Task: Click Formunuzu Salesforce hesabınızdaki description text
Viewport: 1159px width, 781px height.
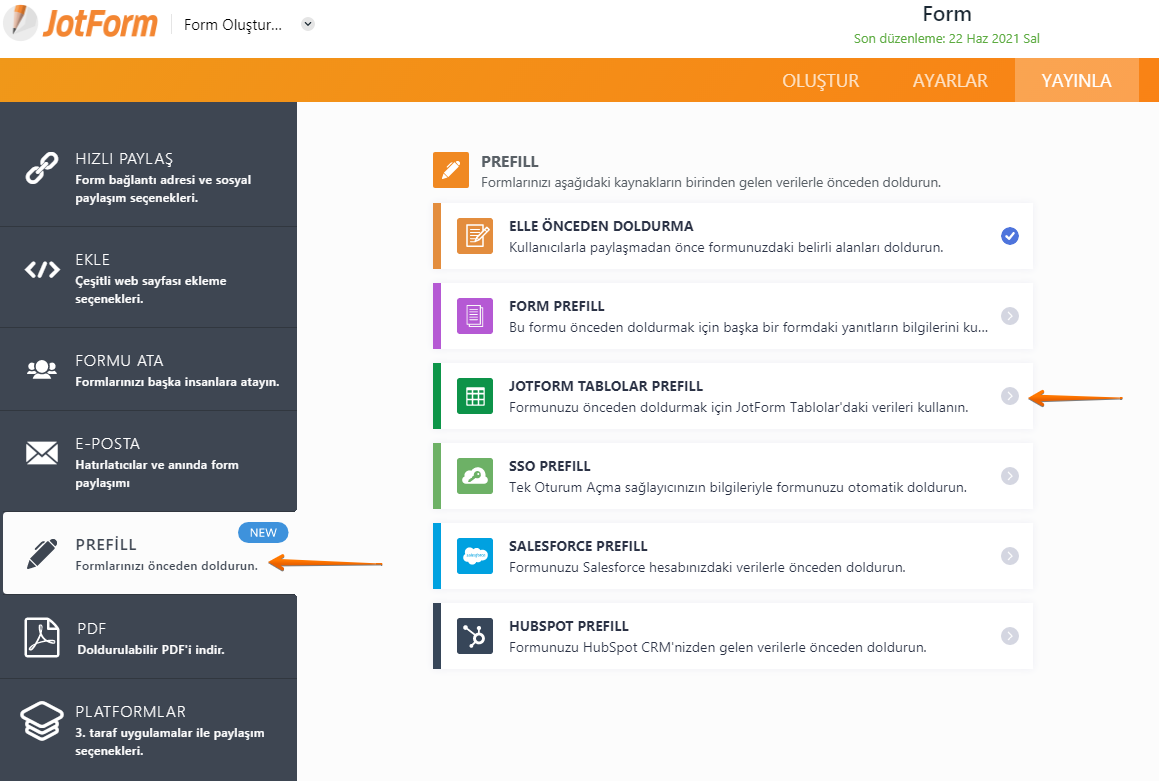Action: click(707, 567)
